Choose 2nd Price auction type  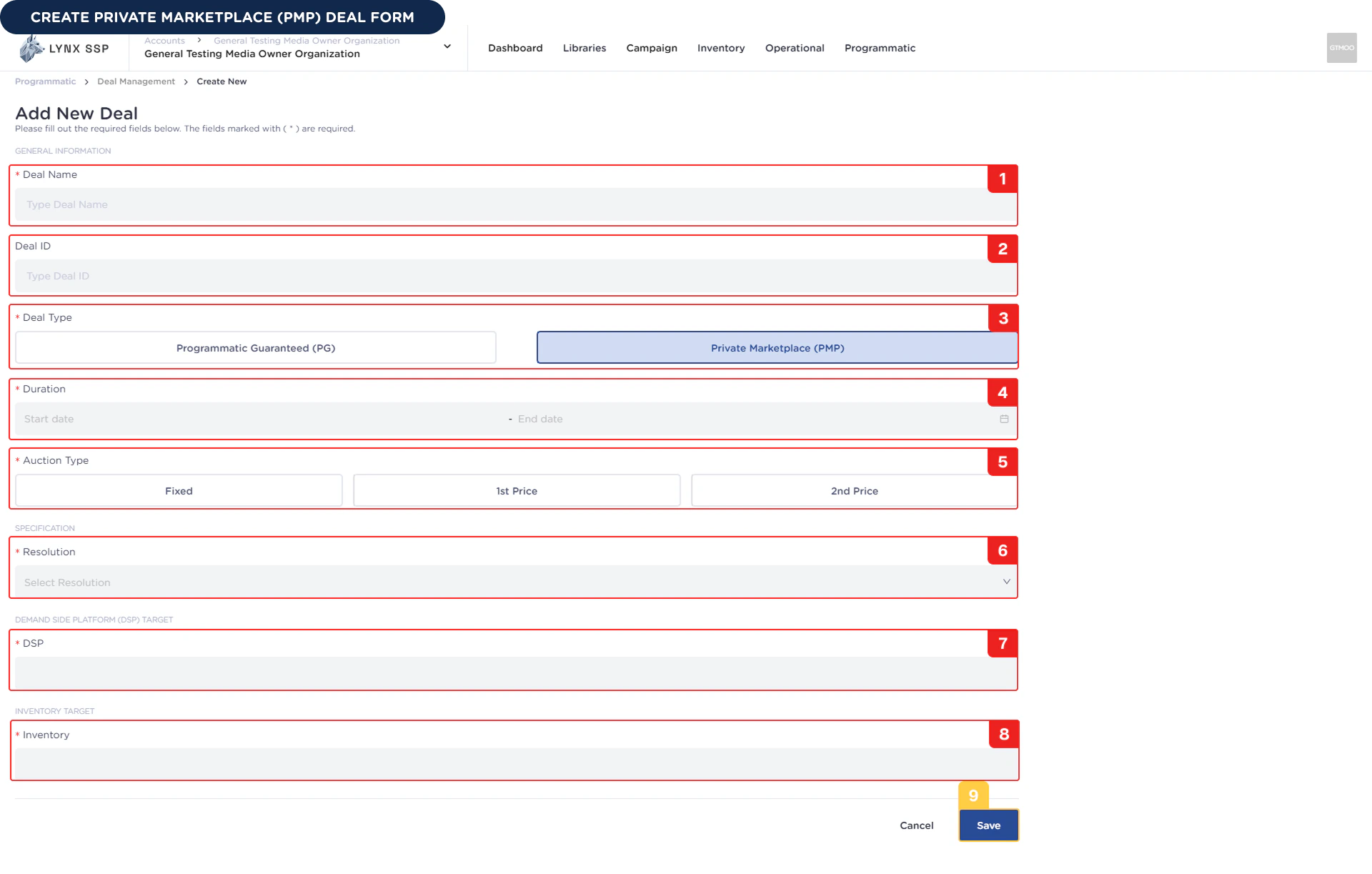[854, 490]
